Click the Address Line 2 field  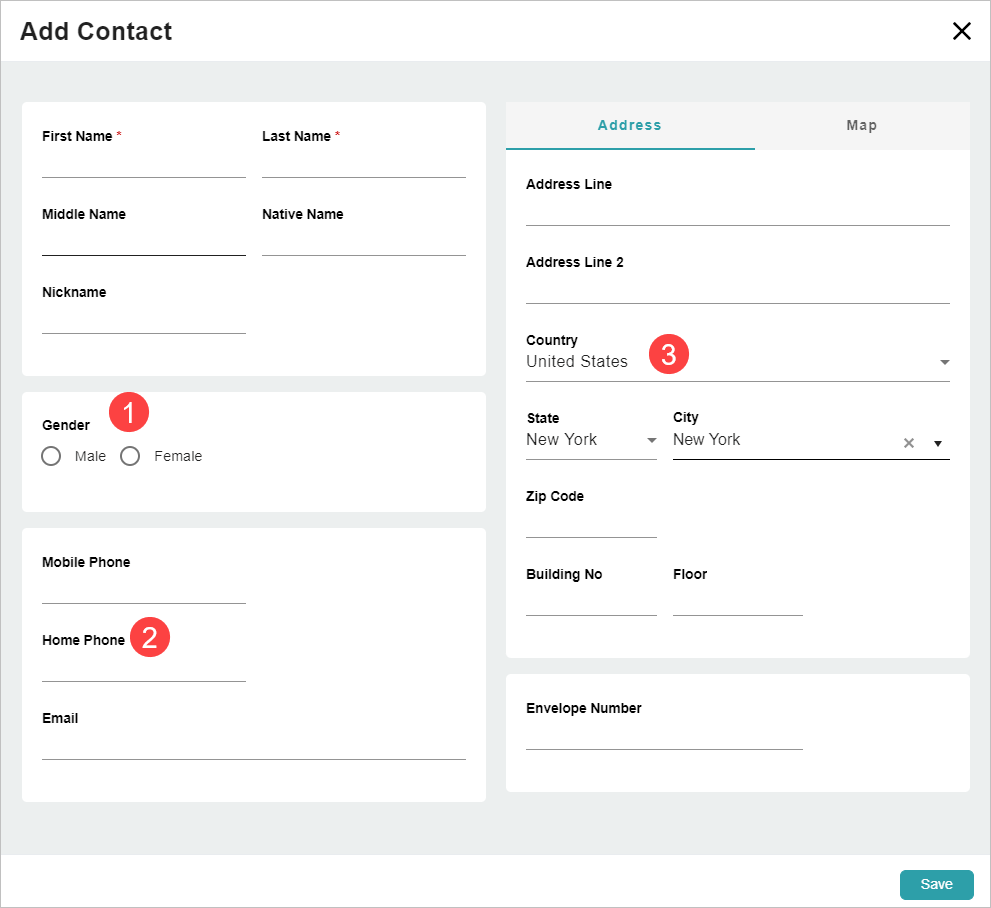[738, 291]
